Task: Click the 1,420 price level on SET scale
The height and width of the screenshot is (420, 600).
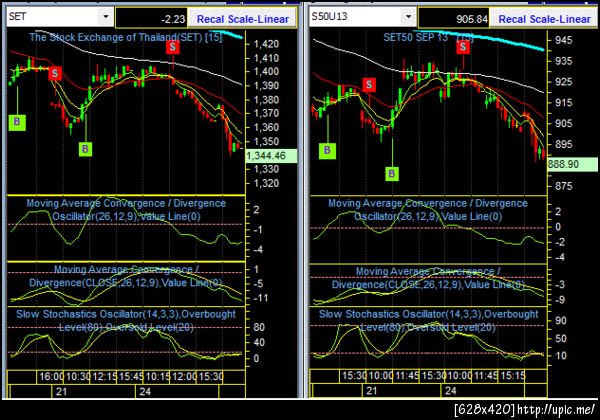Action: coord(266,44)
